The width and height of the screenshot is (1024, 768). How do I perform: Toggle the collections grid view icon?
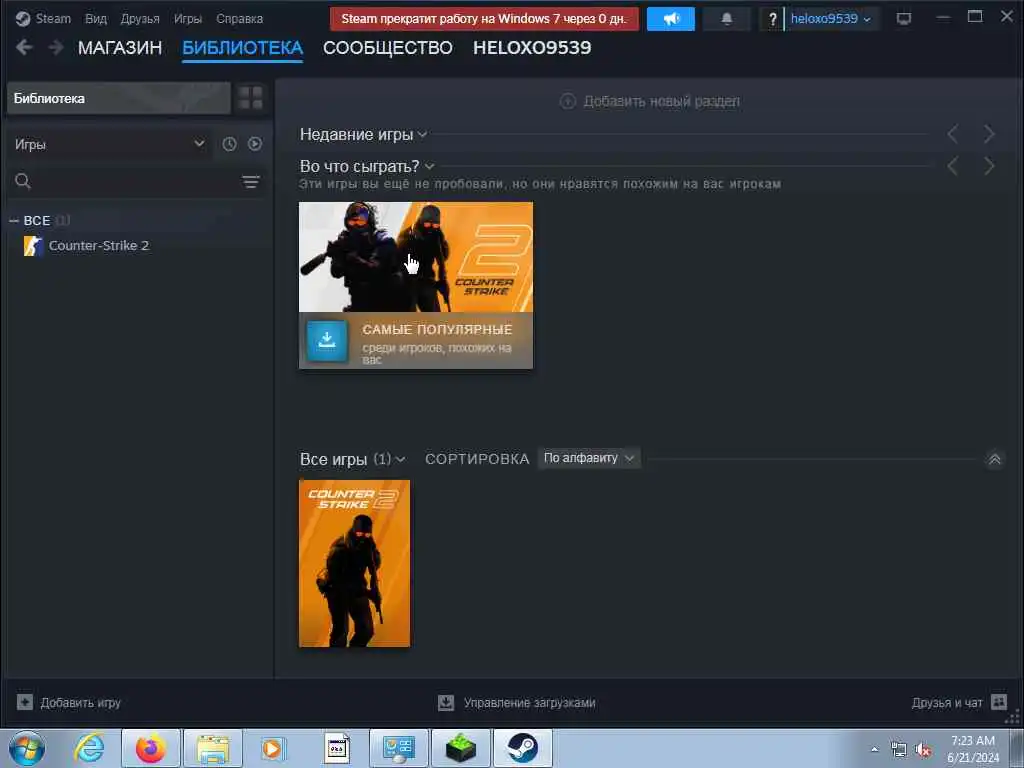pyautogui.click(x=250, y=98)
